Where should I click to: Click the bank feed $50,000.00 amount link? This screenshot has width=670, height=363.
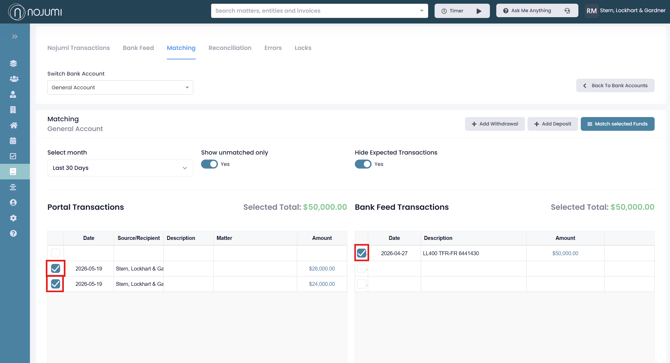point(565,253)
